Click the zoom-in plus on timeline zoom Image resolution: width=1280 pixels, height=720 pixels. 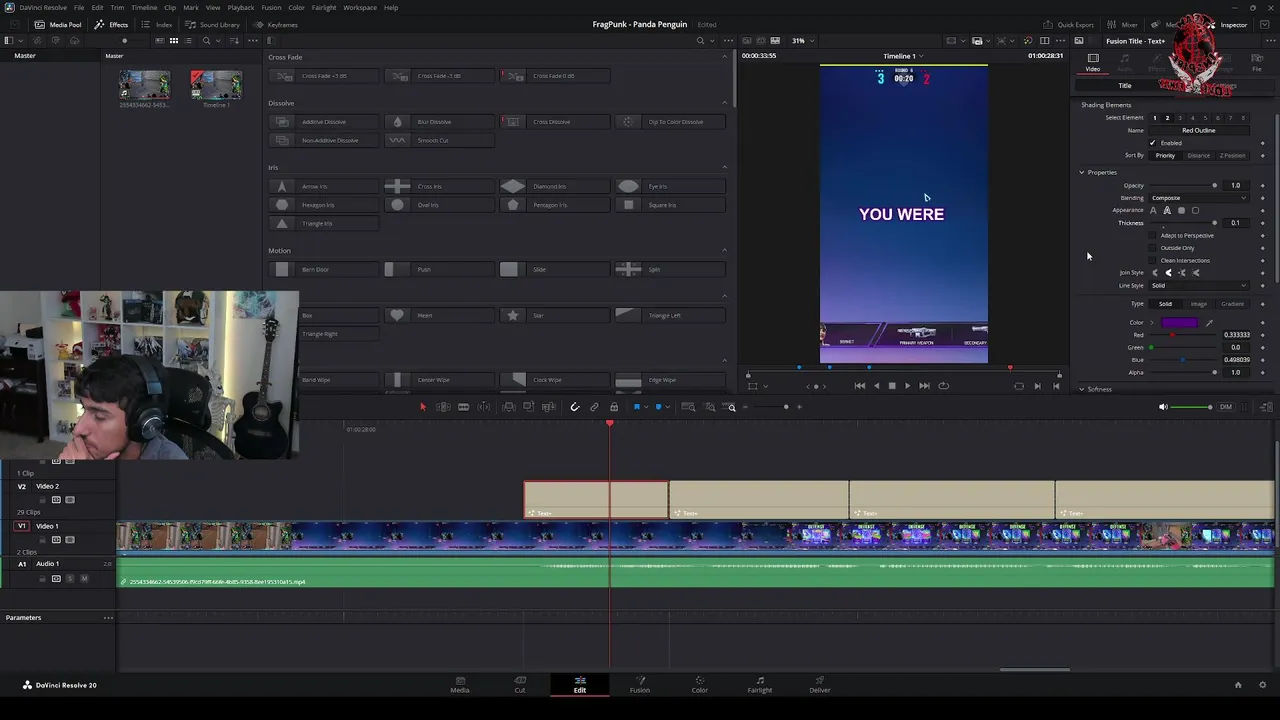(799, 407)
